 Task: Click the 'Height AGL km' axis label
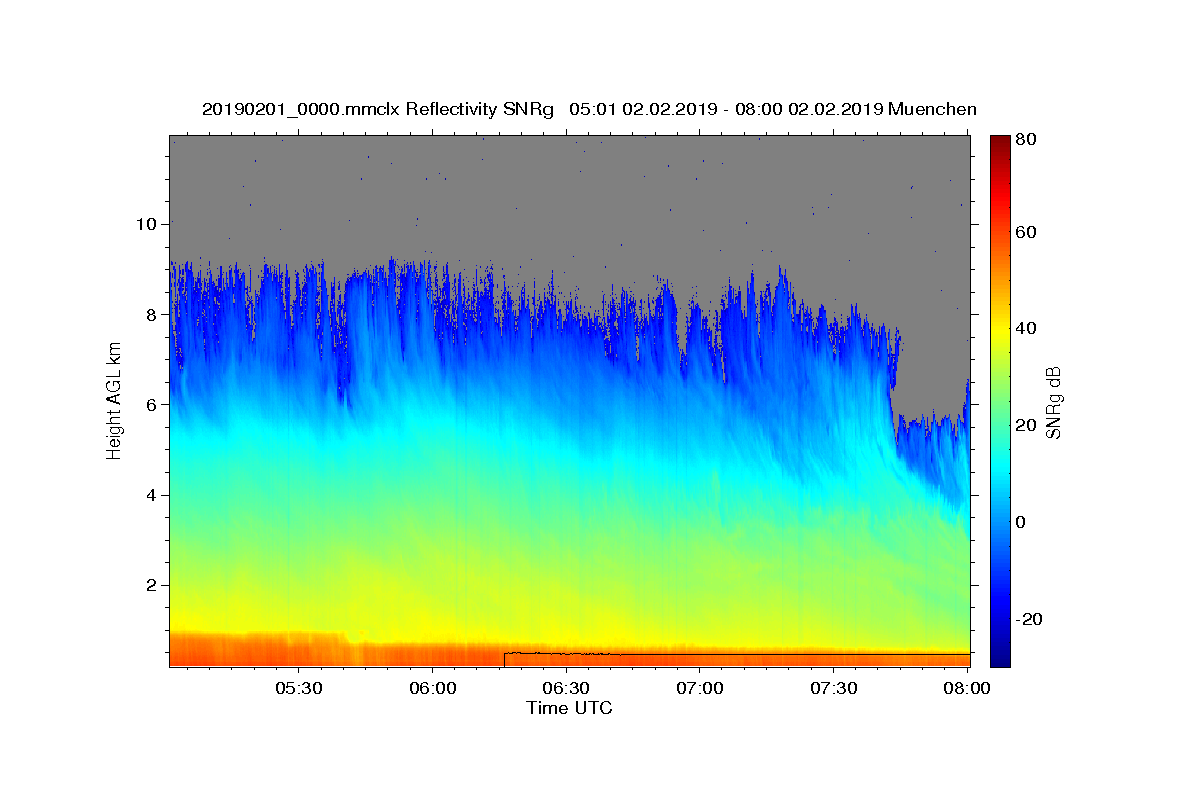[114, 401]
